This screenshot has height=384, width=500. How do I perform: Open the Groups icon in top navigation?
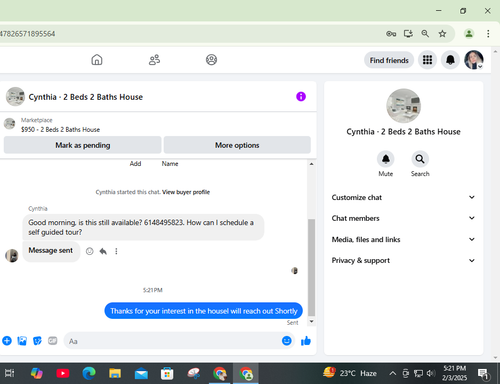[211, 60]
